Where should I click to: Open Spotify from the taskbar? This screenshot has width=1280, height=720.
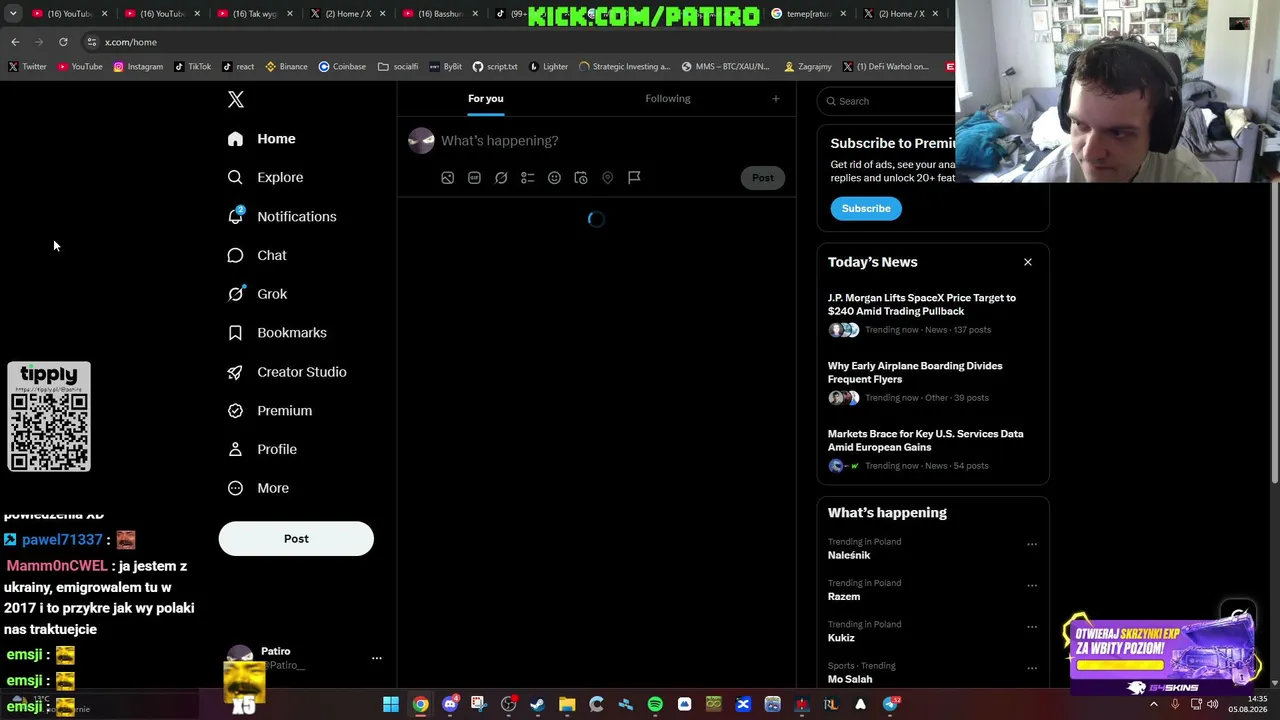coord(655,705)
